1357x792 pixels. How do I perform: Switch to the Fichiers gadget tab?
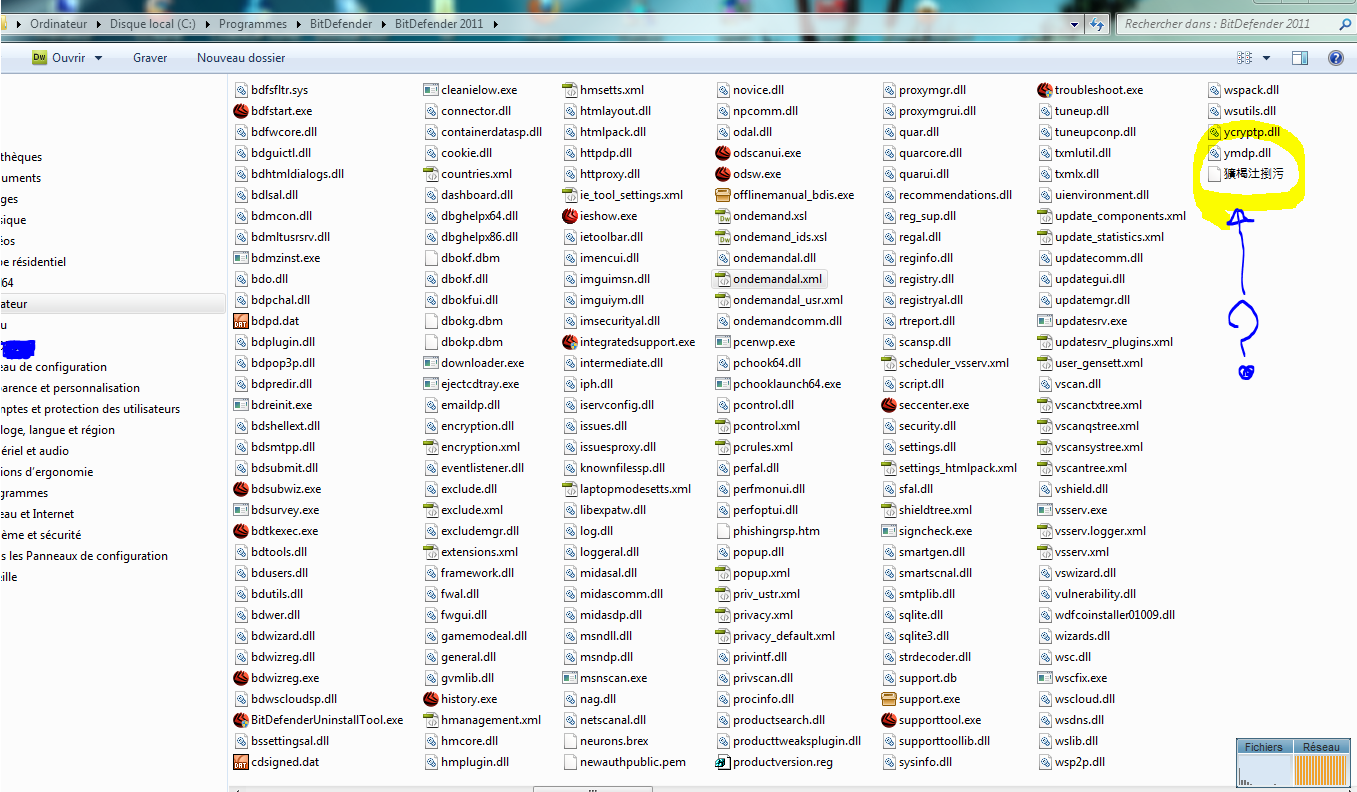(1264, 747)
